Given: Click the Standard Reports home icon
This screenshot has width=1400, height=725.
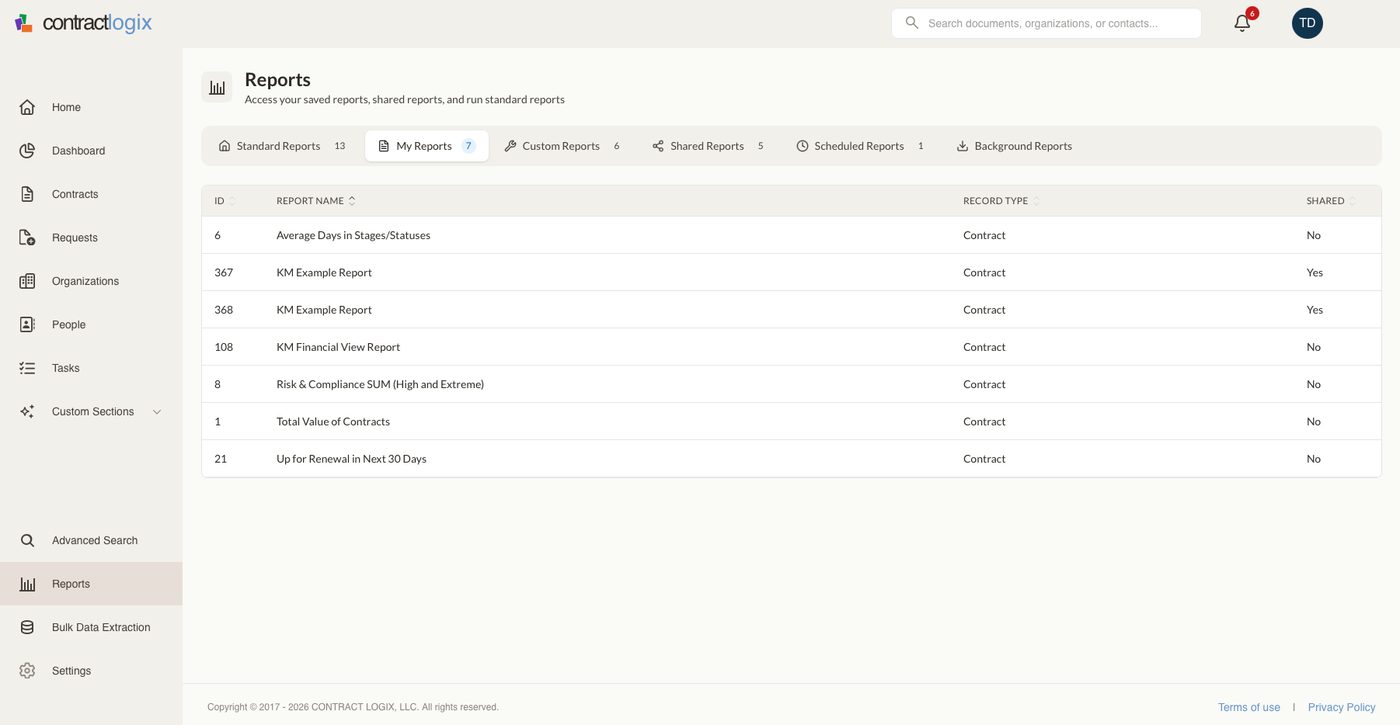Looking at the screenshot, I should click(x=224, y=146).
